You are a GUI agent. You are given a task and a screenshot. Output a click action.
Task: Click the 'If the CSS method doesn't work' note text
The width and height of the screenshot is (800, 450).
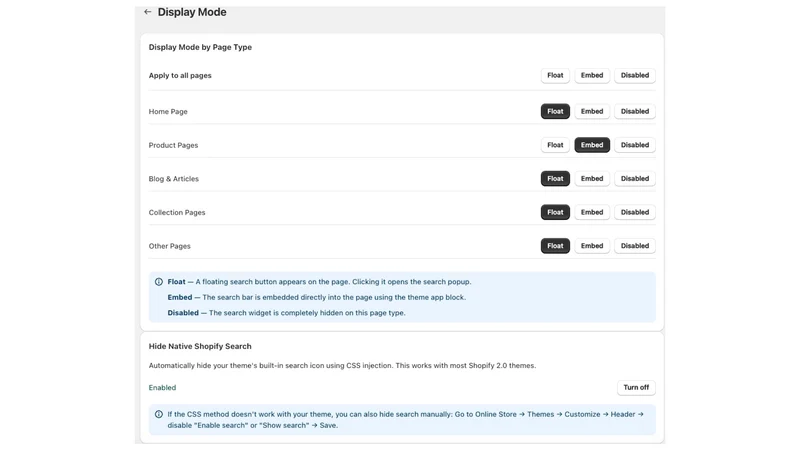tap(406, 420)
